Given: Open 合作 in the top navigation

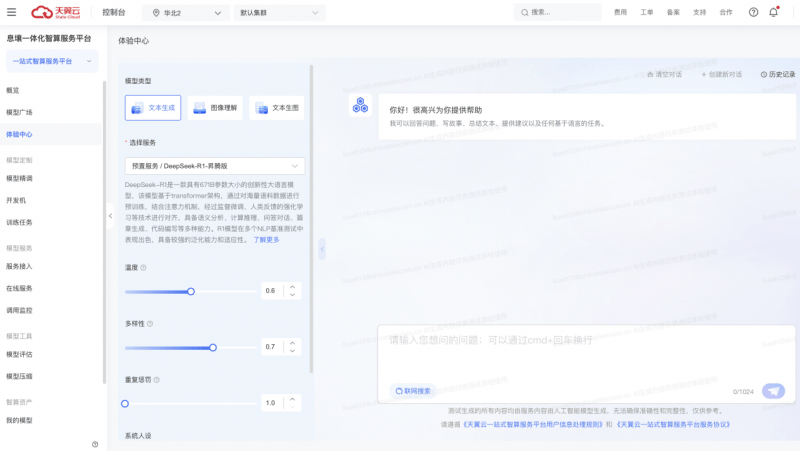Looking at the screenshot, I should click(726, 12).
